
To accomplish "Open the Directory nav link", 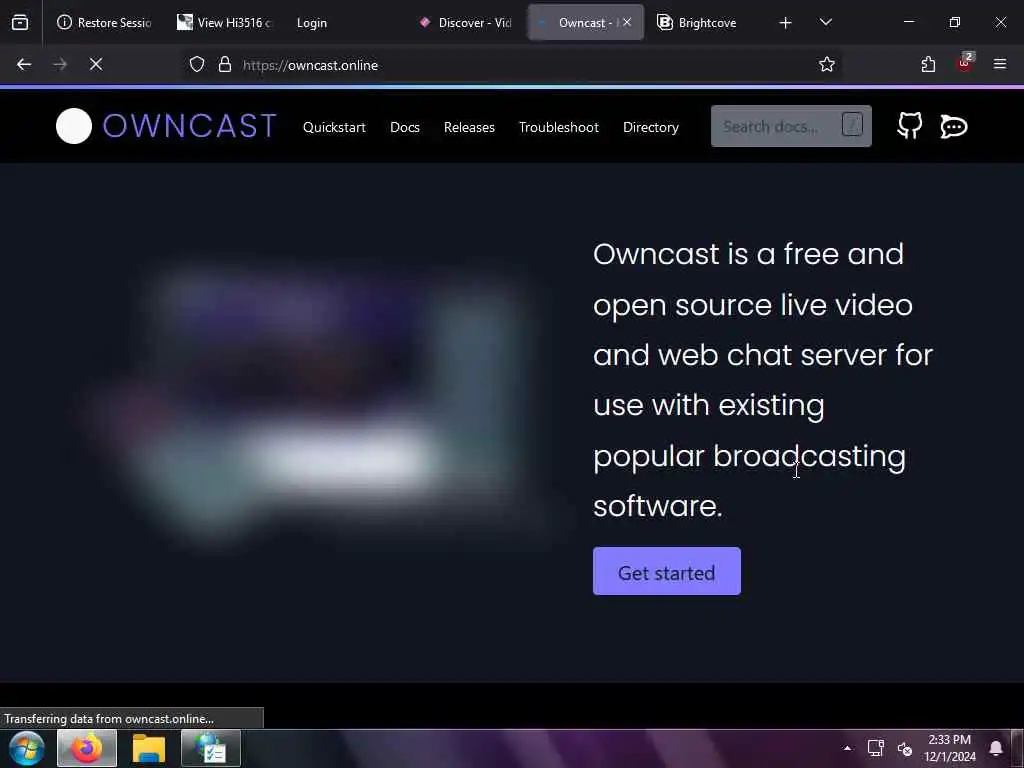I will pyautogui.click(x=650, y=127).
